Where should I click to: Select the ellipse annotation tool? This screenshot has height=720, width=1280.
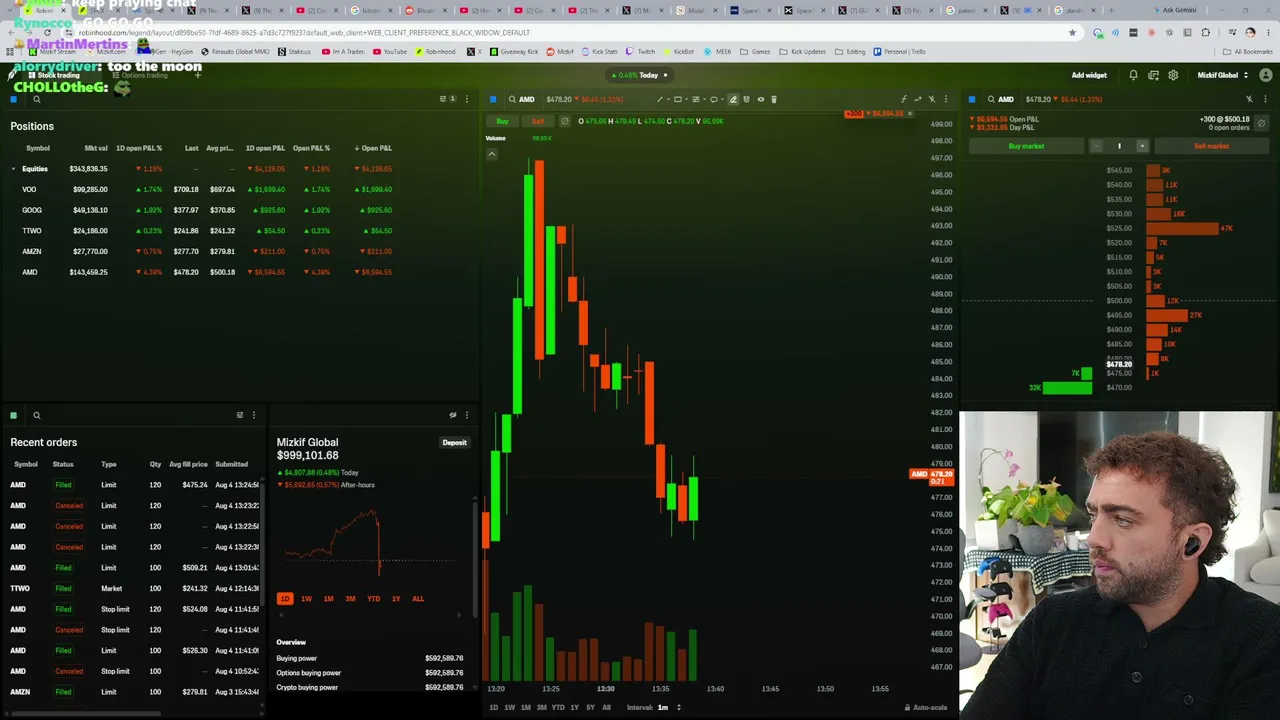coord(713,99)
